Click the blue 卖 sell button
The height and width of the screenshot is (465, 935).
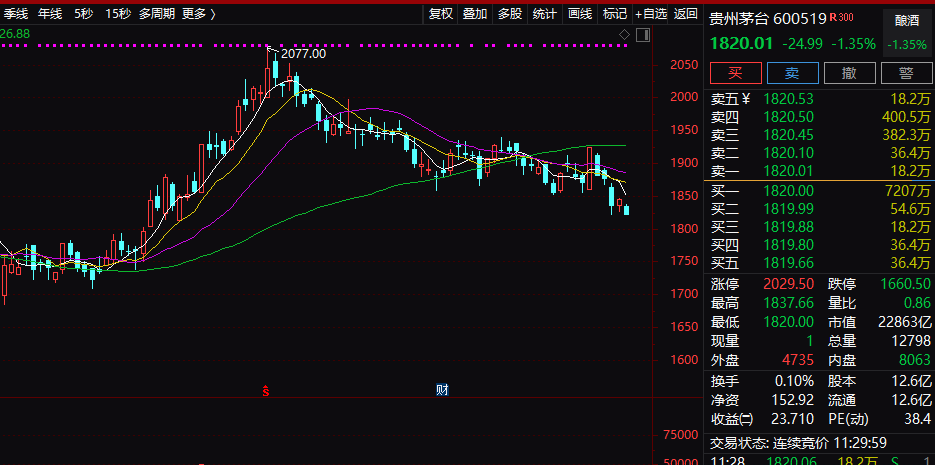(x=792, y=73)
